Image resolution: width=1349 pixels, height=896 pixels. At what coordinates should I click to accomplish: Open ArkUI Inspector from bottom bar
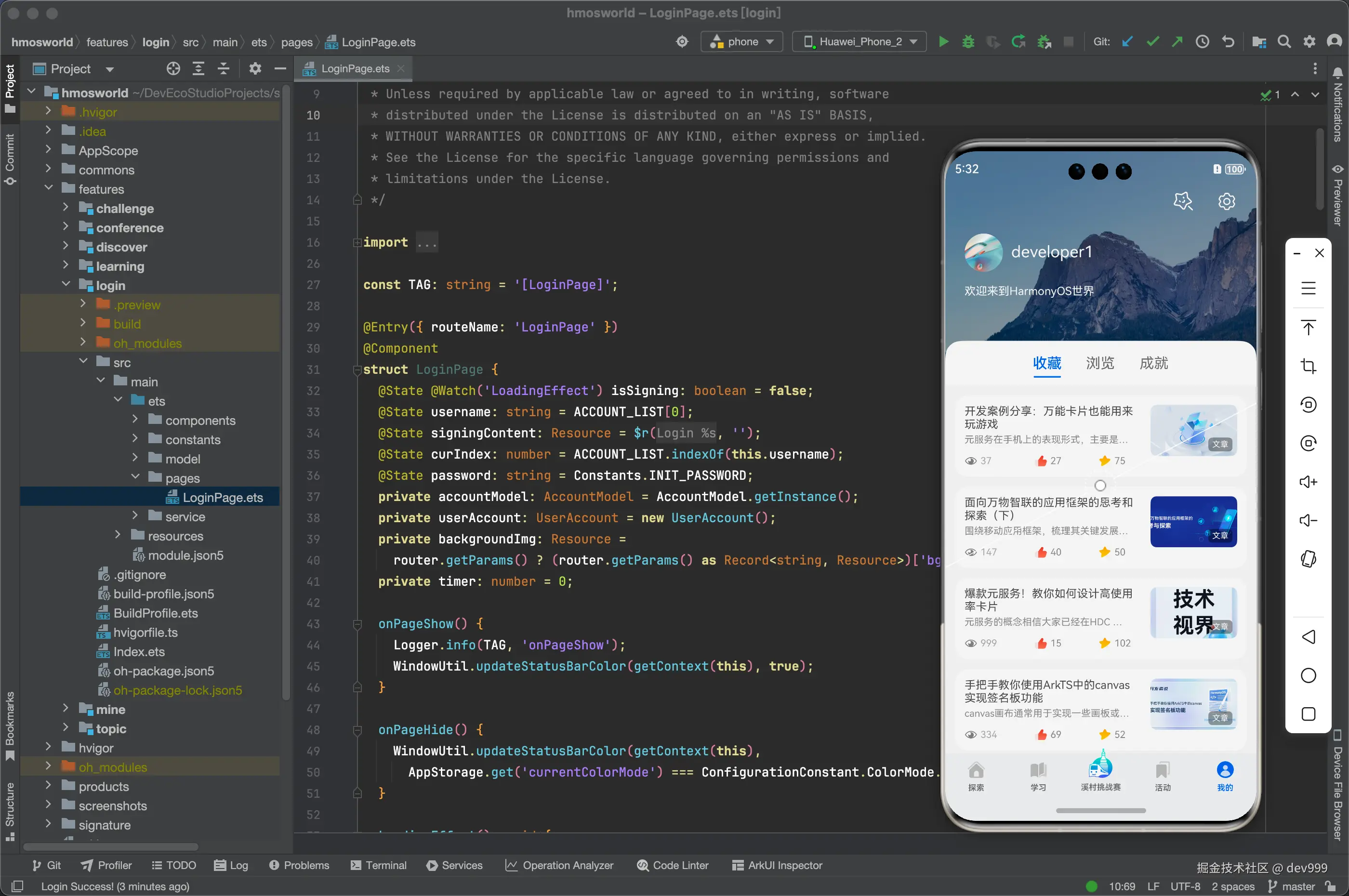pos(777,865)
